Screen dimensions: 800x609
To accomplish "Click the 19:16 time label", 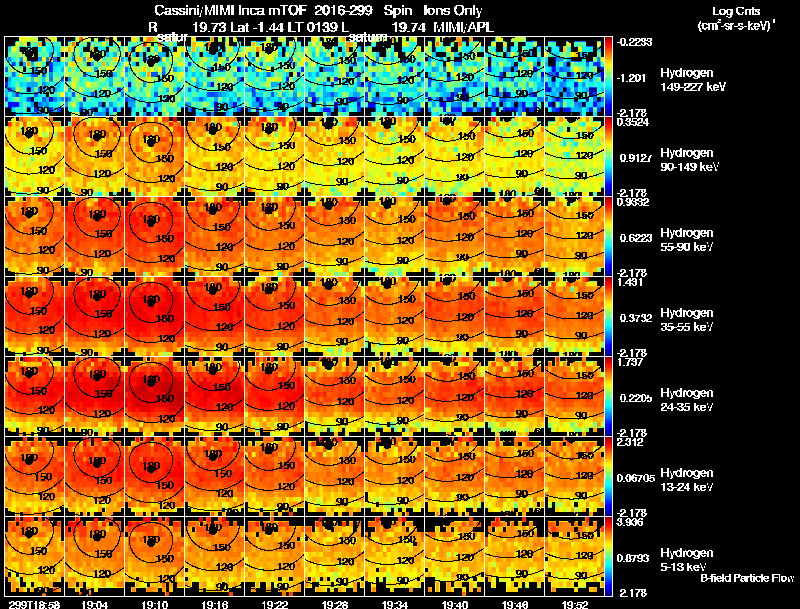I will pyautogui.click(x=215, y=604).
